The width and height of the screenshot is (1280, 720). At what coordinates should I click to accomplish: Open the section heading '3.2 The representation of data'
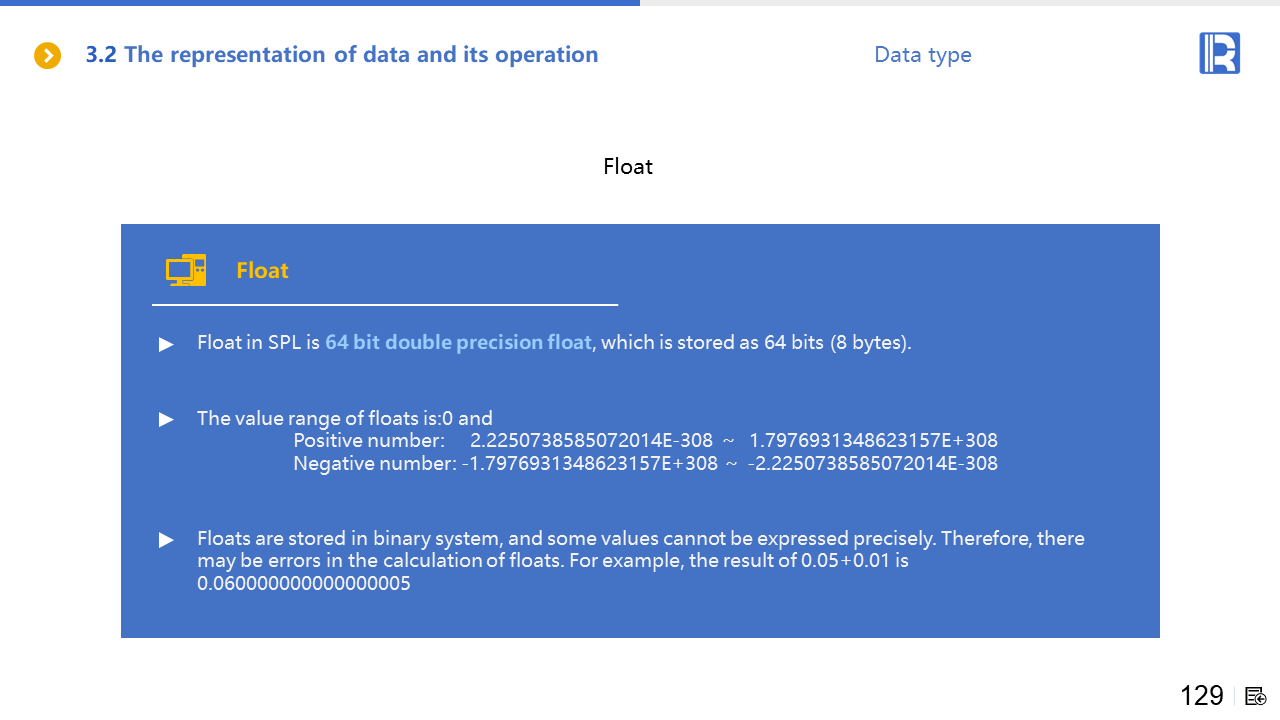[342, 55]
